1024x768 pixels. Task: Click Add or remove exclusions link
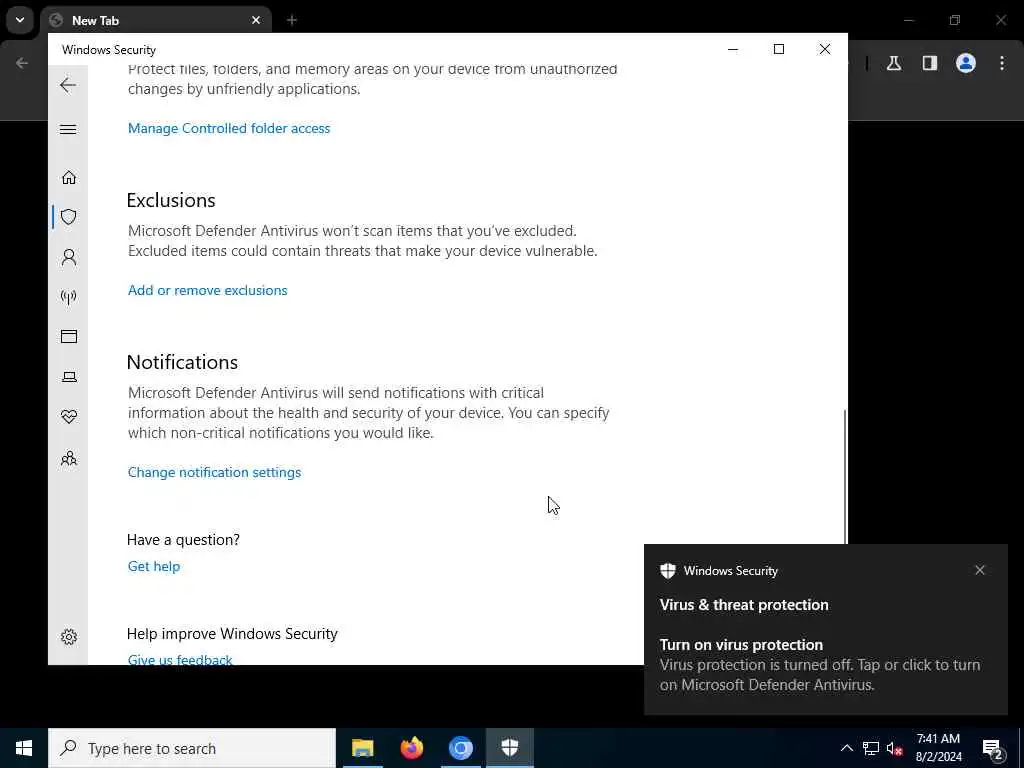coord(208,291)
